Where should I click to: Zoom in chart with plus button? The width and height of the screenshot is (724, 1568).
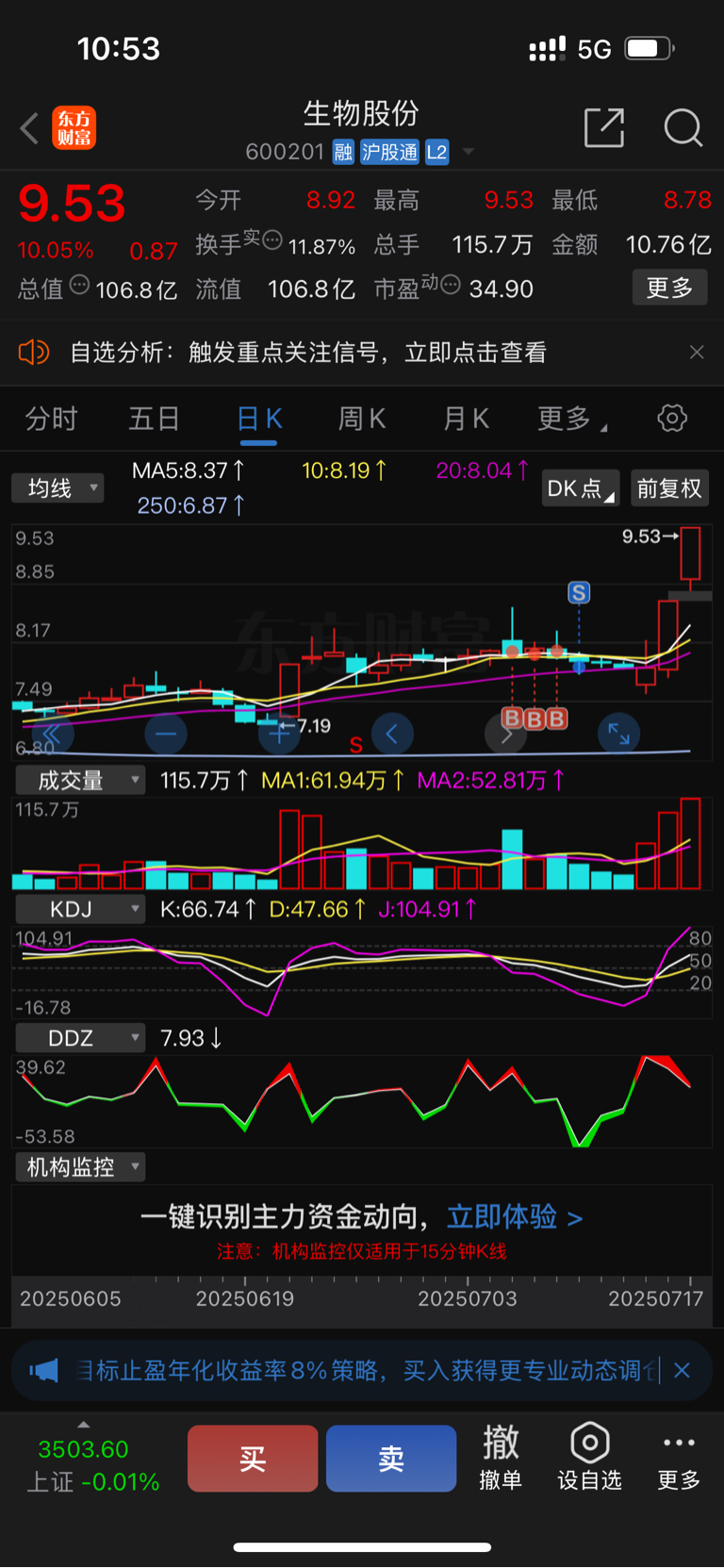click(279, 734)
